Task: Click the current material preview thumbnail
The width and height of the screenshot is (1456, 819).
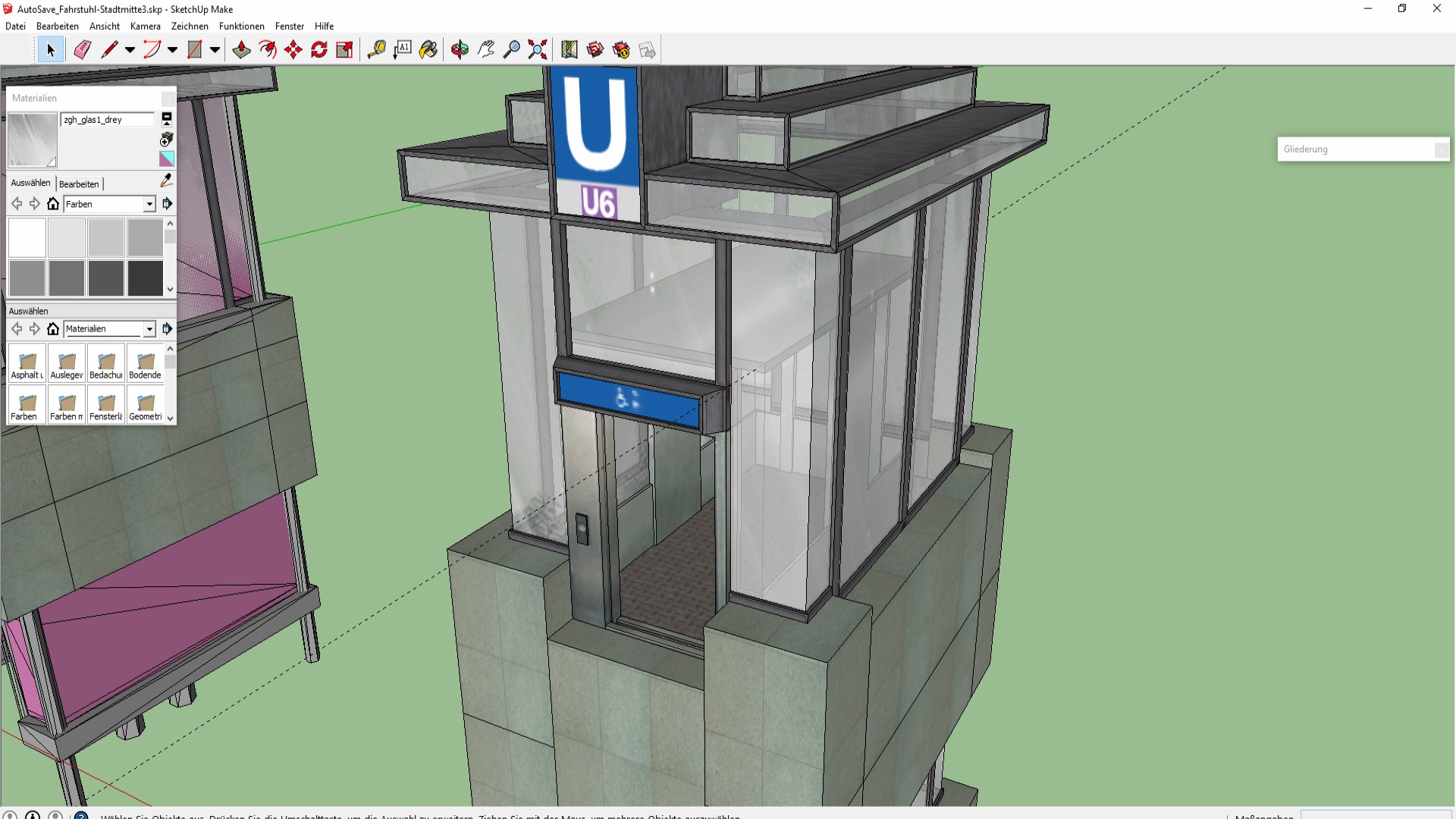Action: 33,140
